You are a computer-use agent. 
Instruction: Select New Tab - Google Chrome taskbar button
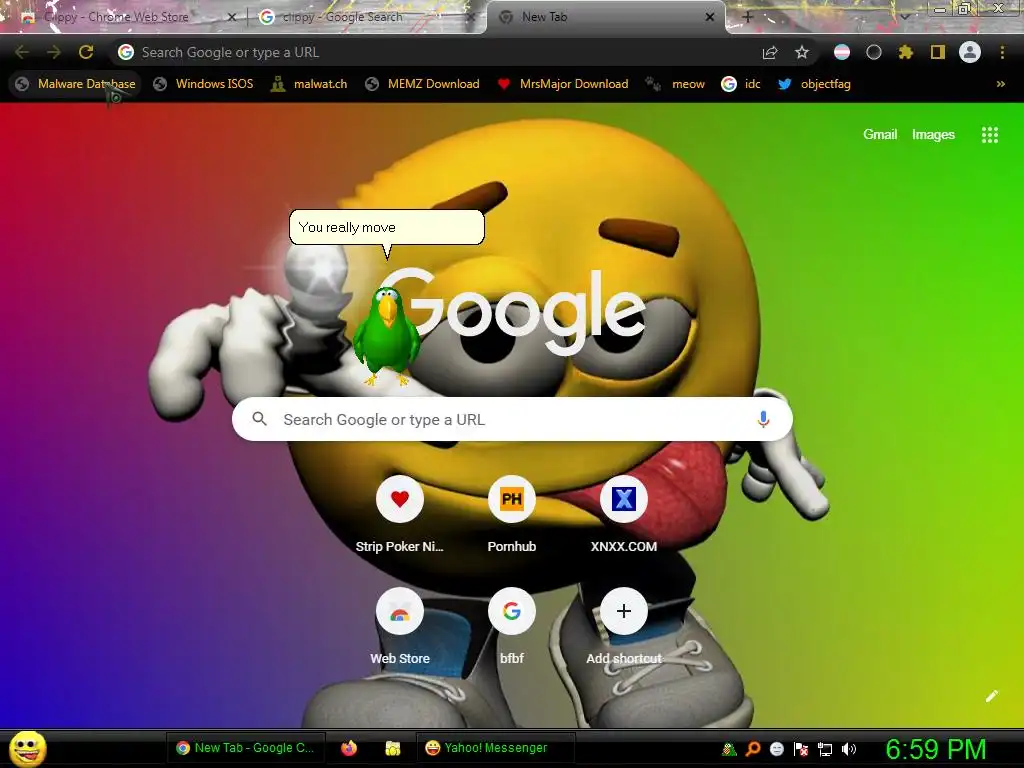(246, 748)
